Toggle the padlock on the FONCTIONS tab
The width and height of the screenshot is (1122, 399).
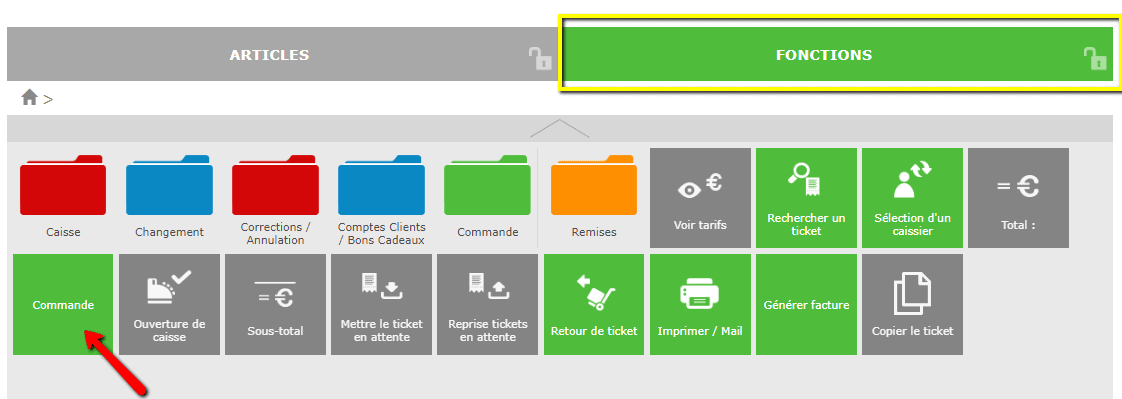1095,58
